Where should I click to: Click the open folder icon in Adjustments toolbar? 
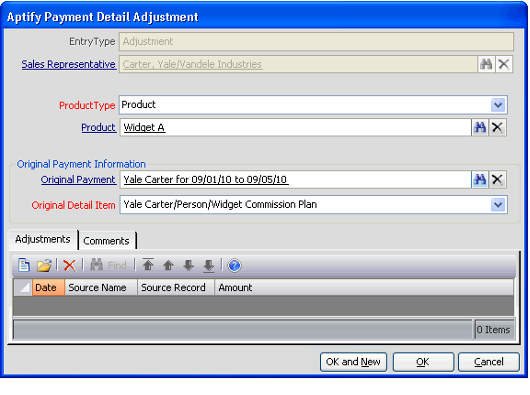coord(44,265)
